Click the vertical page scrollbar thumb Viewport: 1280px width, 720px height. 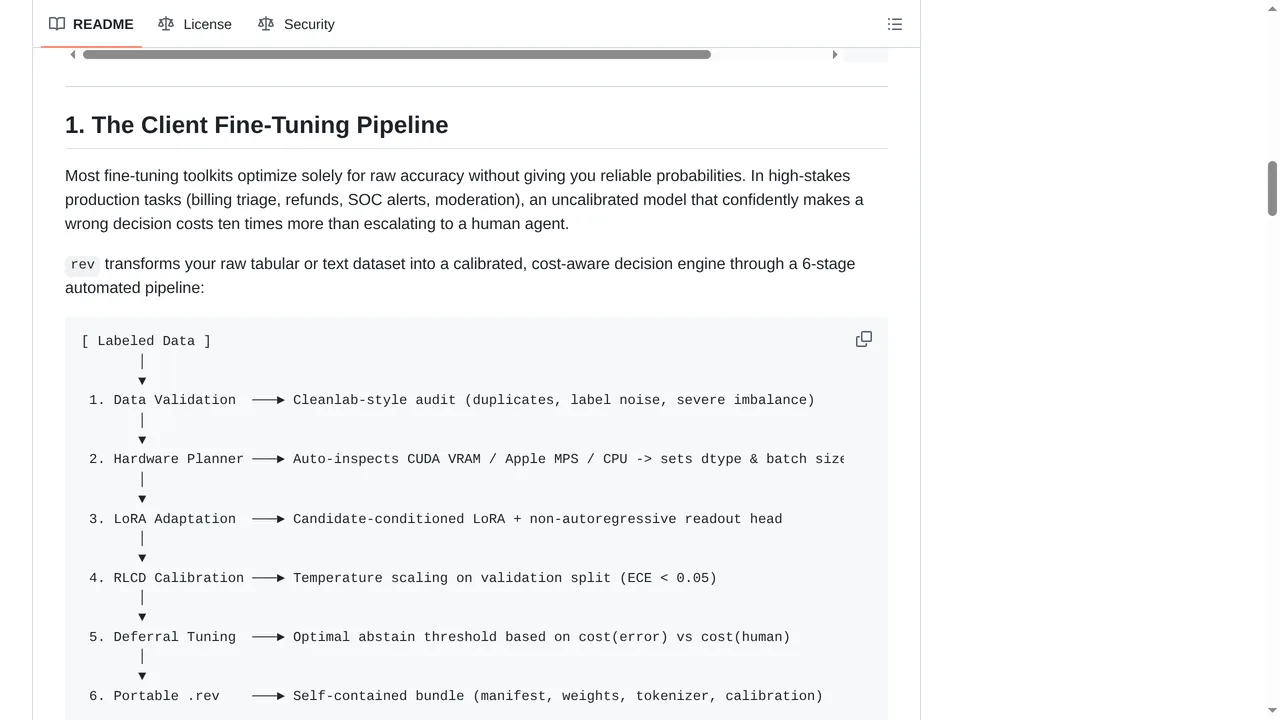tap(1272, 188)
